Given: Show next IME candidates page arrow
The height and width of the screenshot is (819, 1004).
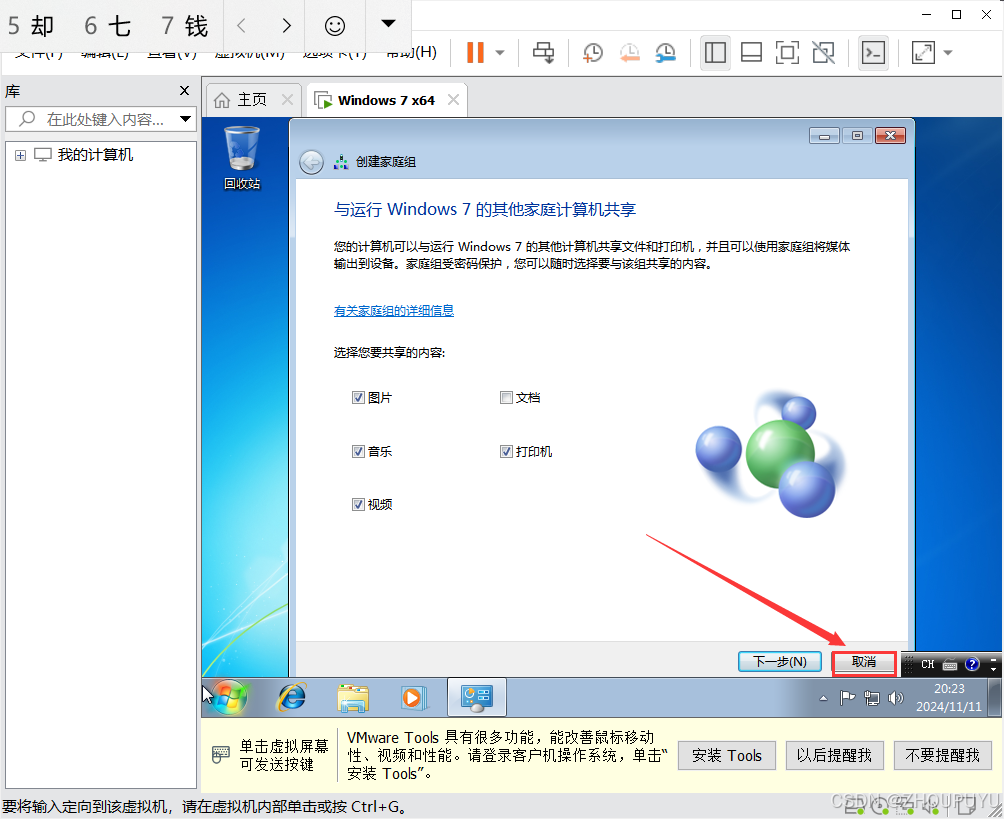Looking at the screenshot, I should (x=286, y=26).
